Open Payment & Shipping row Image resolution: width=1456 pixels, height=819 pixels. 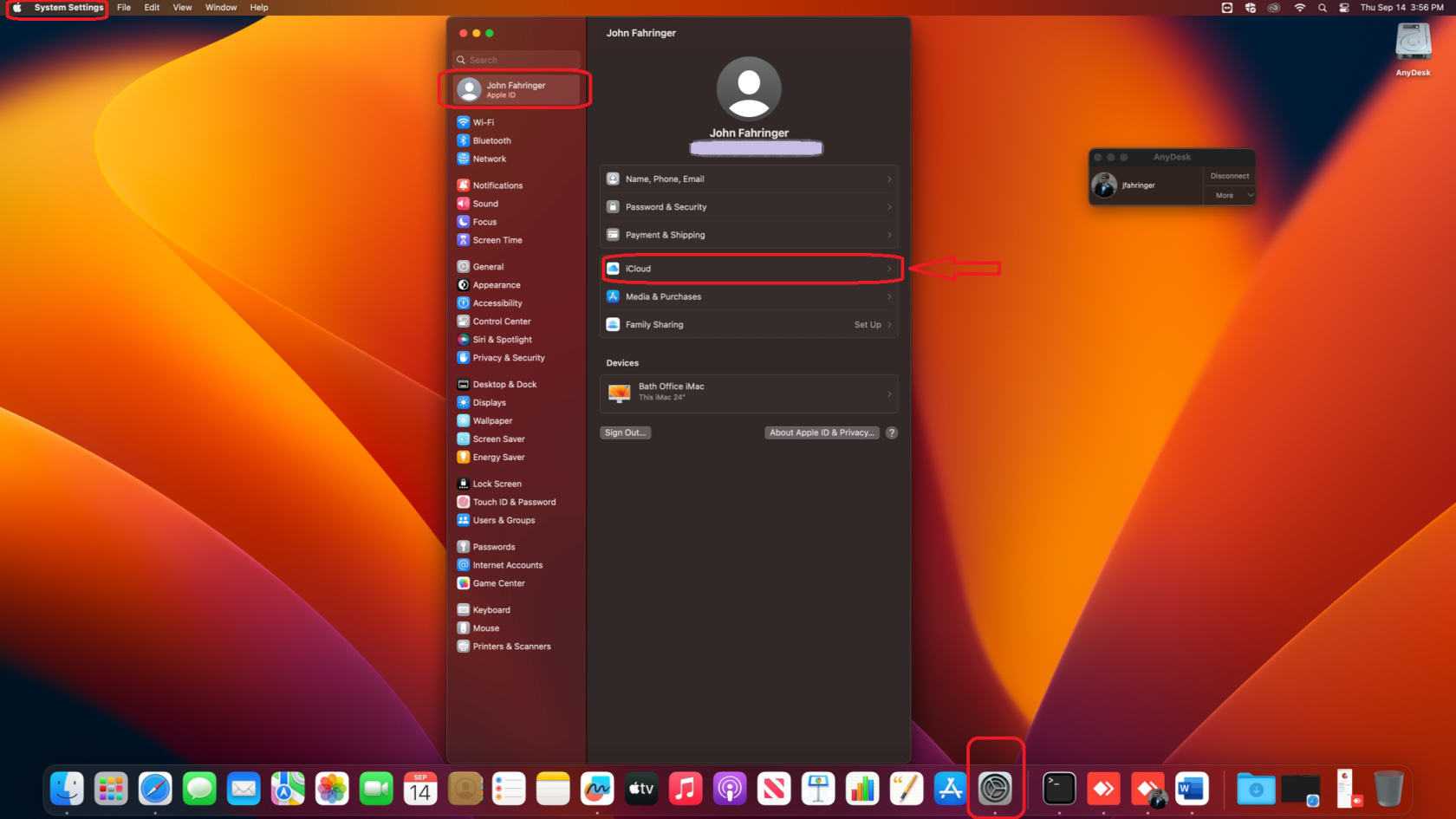(x=749, y=235)
